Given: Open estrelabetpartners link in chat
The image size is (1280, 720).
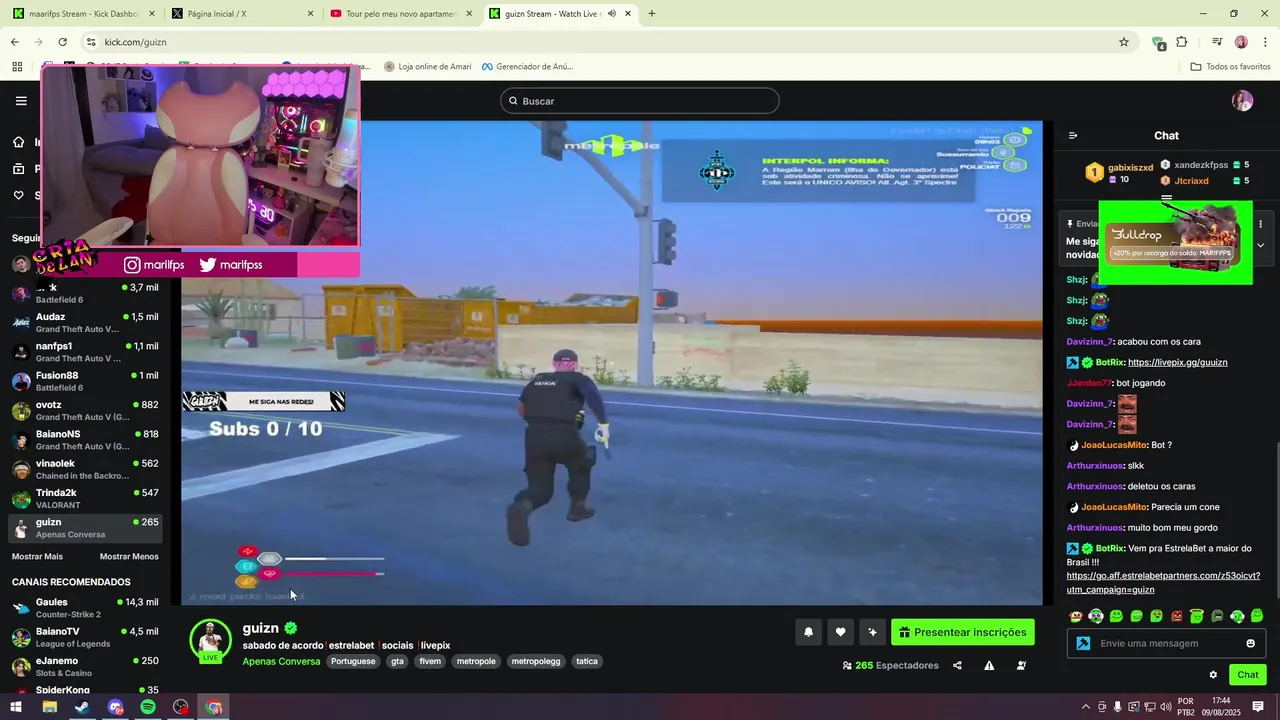Looking at the screenshot, I should click(x=1163, y=583).
